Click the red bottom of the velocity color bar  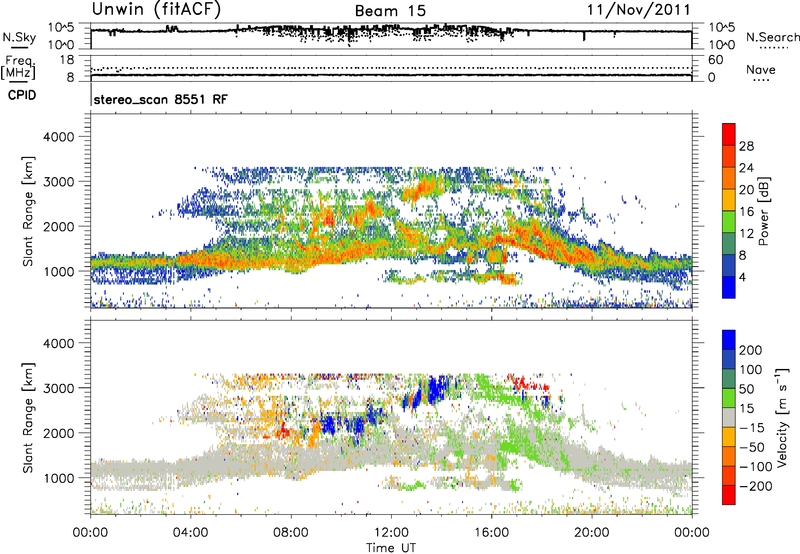click(729, 495)
